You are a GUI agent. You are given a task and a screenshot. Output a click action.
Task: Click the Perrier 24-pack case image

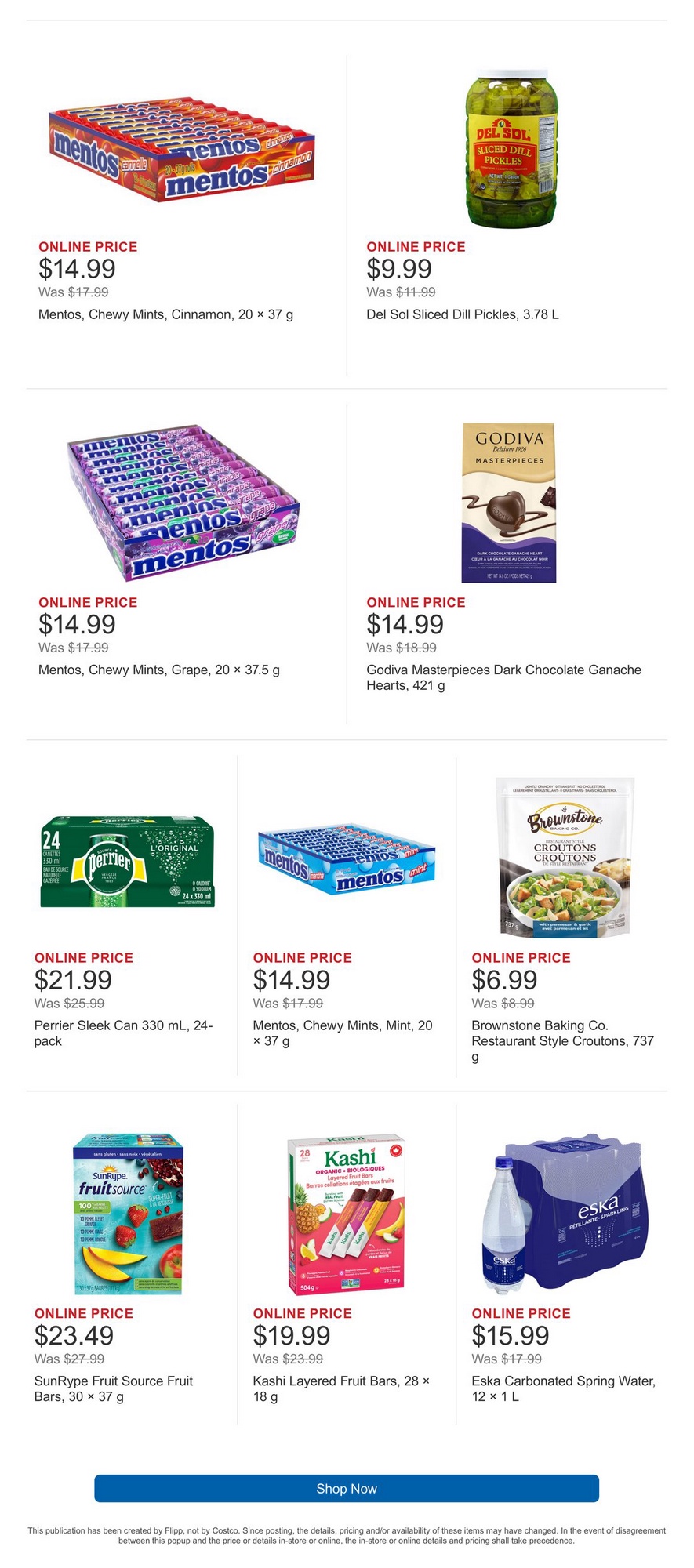tap(127, 862)
